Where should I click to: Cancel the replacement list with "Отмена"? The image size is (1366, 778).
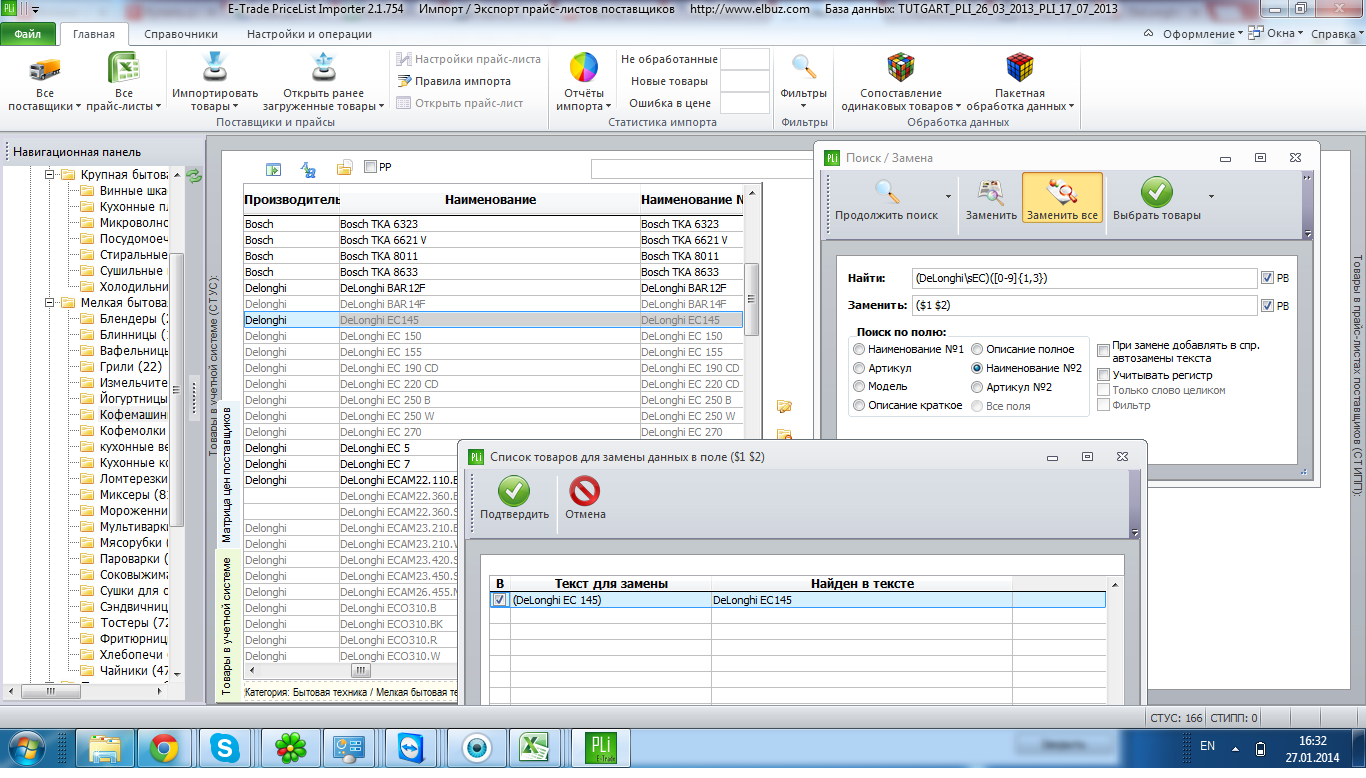(x=585, y=499)
